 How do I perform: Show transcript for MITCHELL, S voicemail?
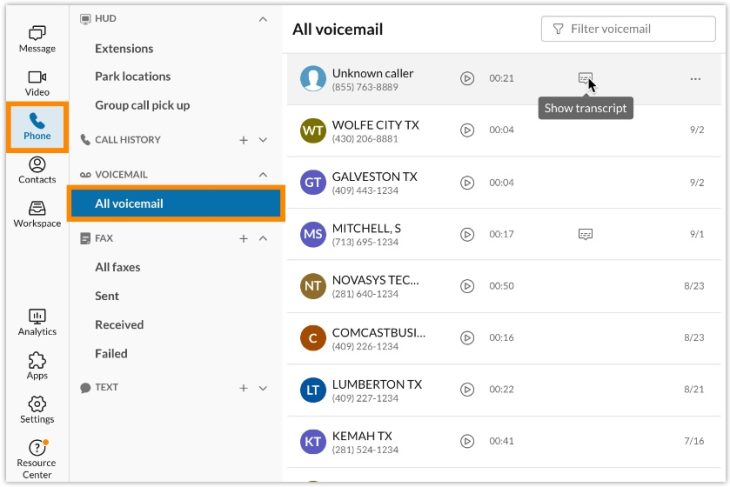click(x=585, y=234)
